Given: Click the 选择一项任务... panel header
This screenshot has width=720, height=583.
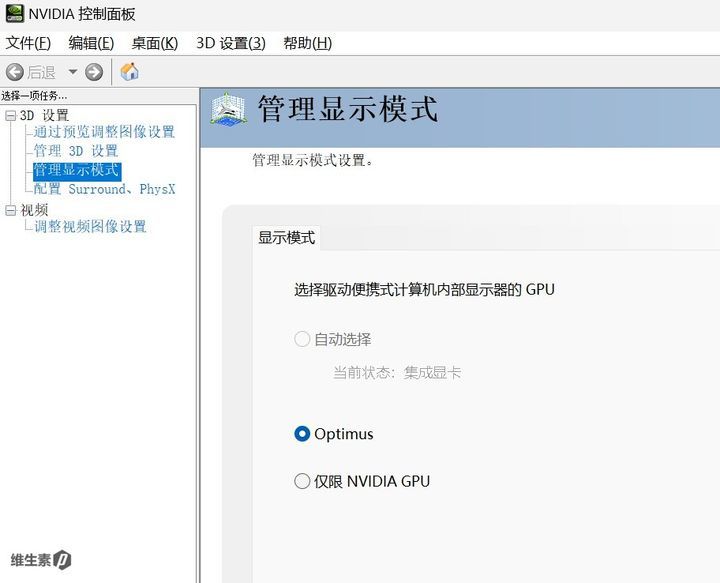Looking at the screenshot, I should click(34, 95).
